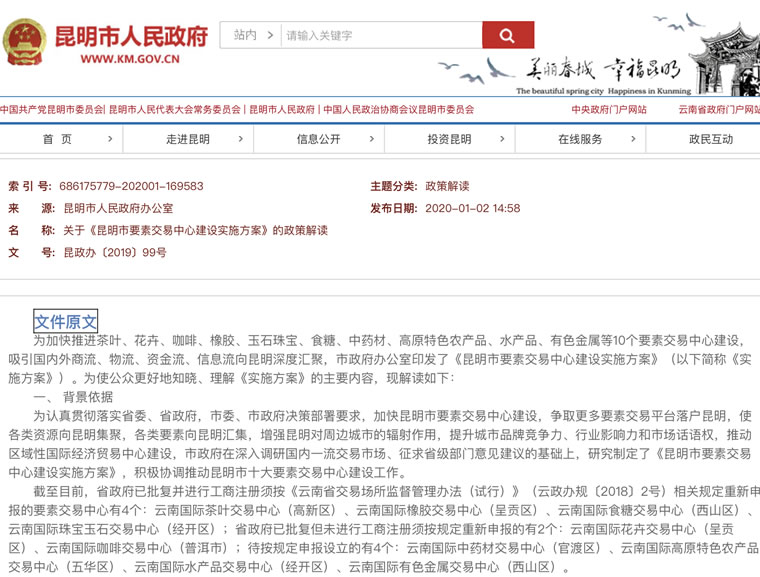760x577 pixels.
Task: Open the 昆明市人民代表大会常务委员会 link
Action: (174, 110)
